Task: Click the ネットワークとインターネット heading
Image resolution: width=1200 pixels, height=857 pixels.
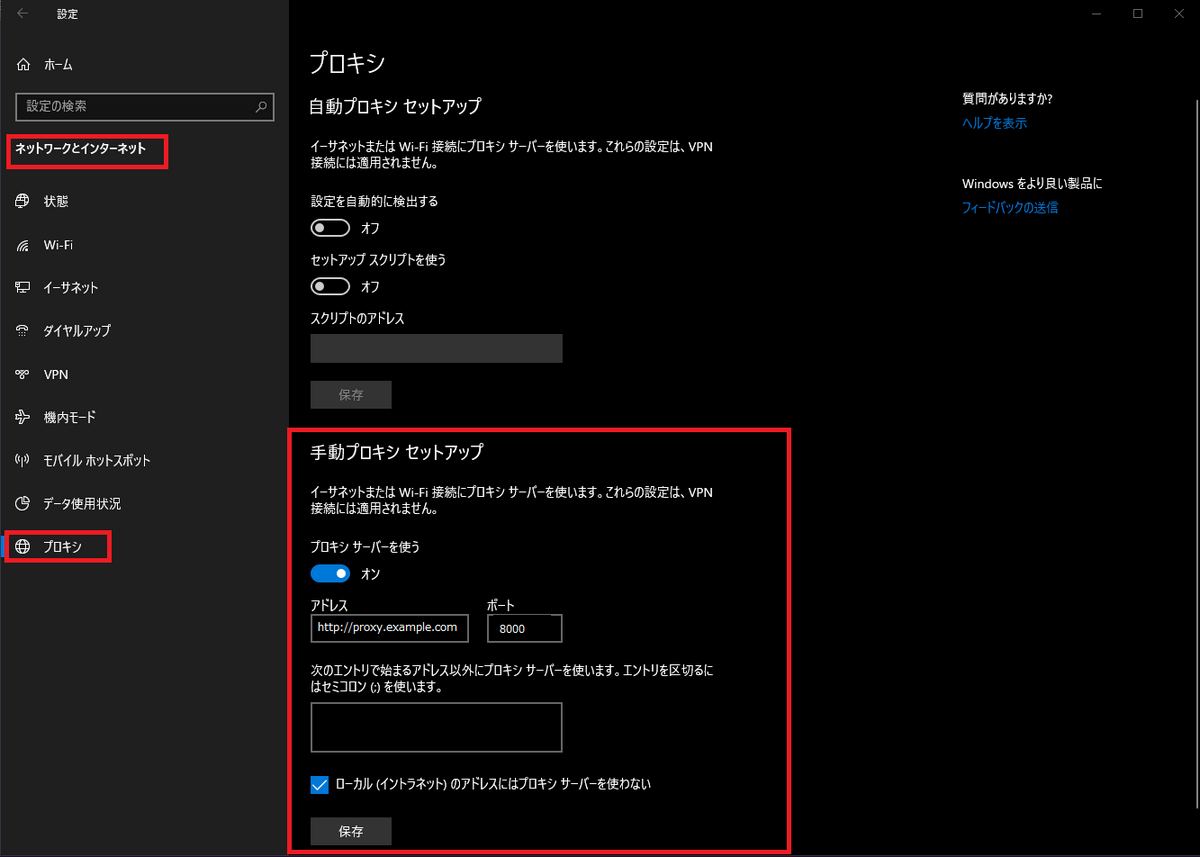Action: 80,149
